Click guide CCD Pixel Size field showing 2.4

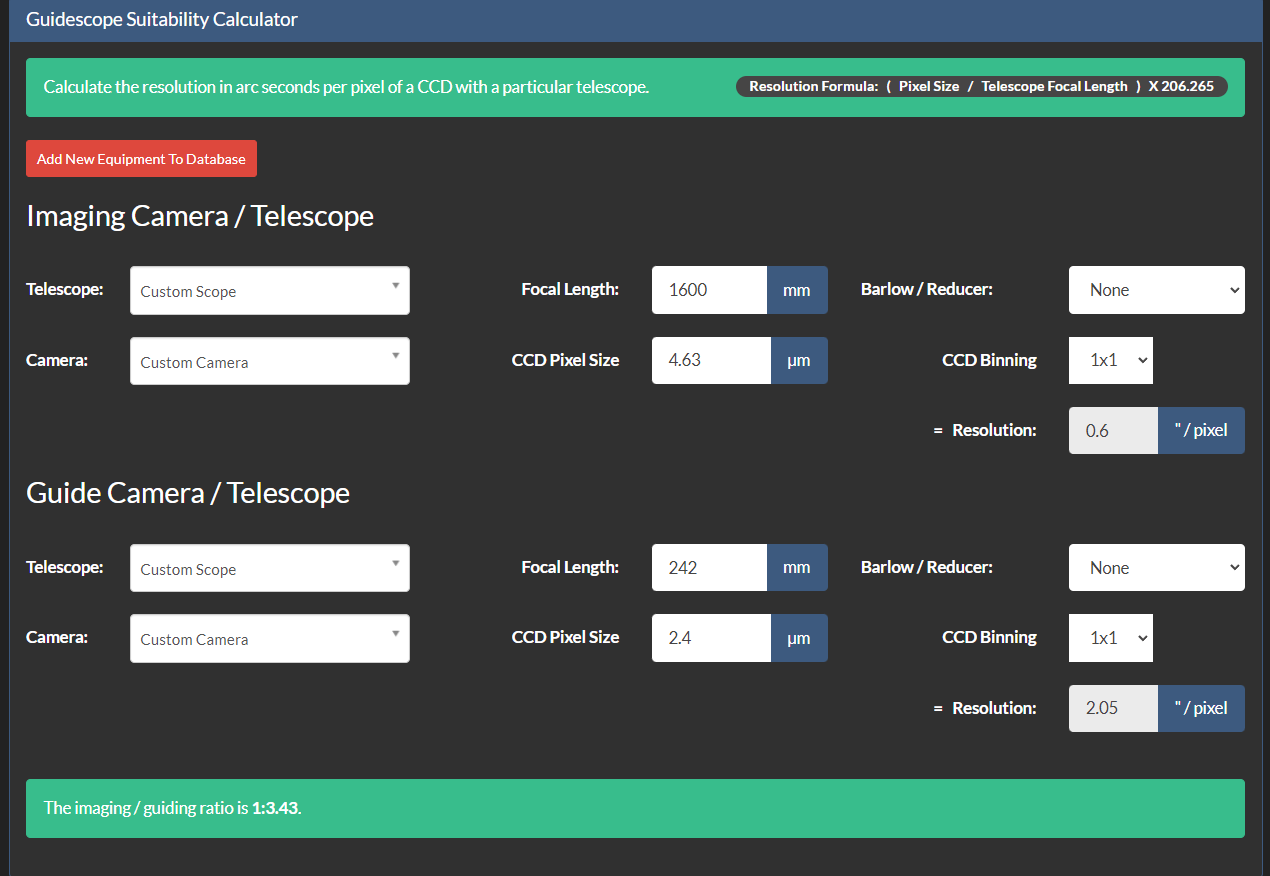point(711,638)
